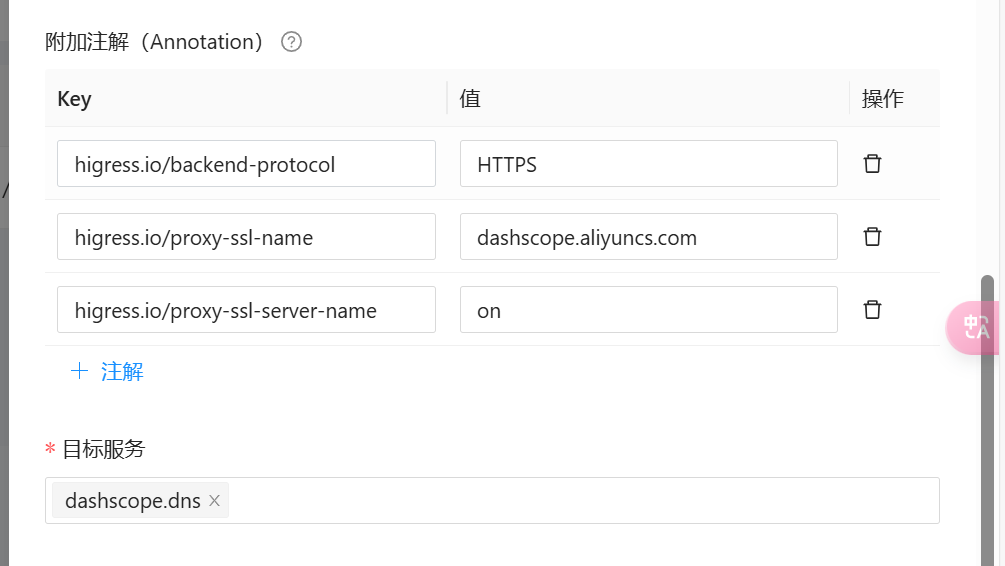Click the 注解 add link text
The image size is (1005, 566).
[122, 372]
